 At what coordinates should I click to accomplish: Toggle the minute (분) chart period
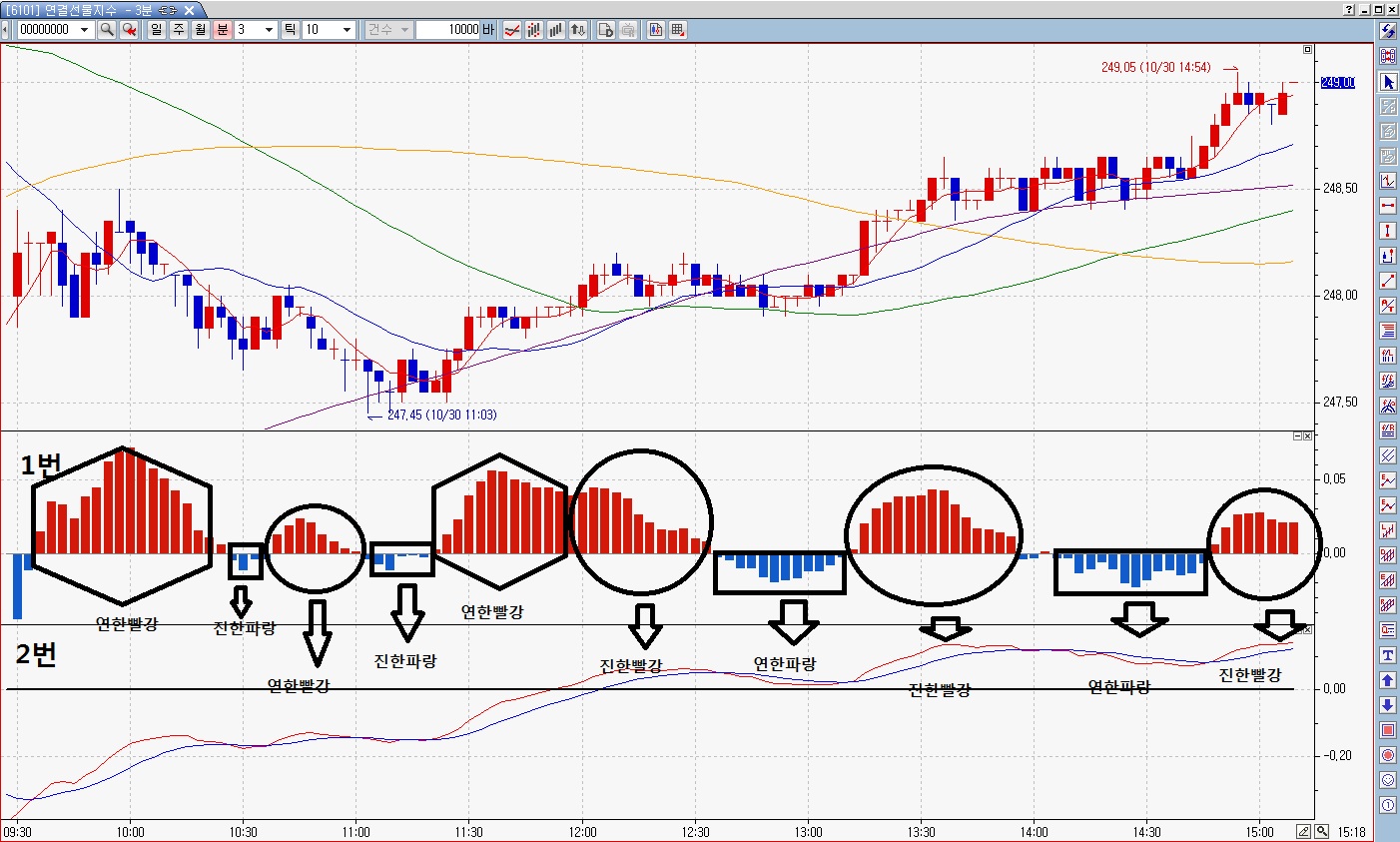[223, 30]
